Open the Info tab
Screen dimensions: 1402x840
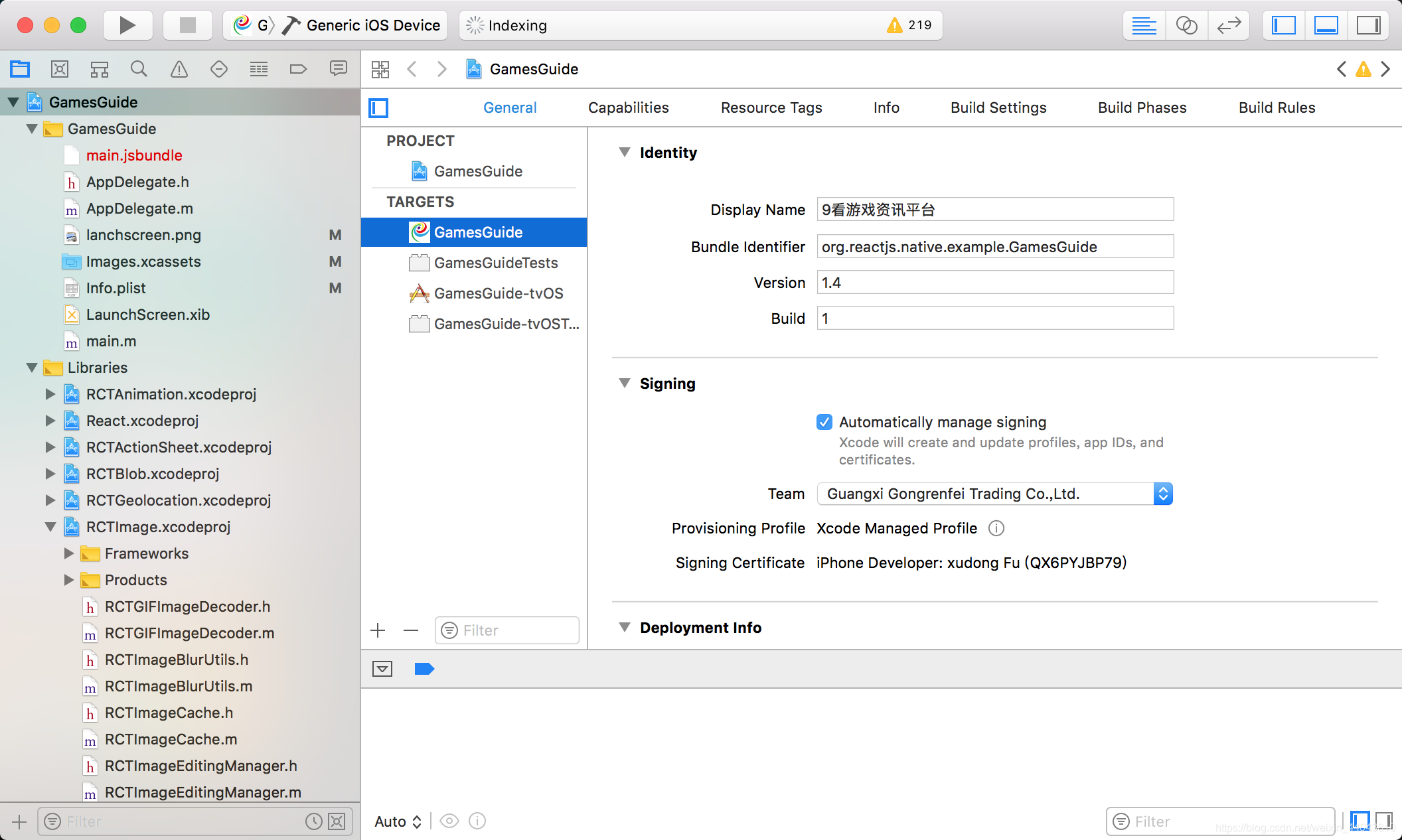click(886, 107)
